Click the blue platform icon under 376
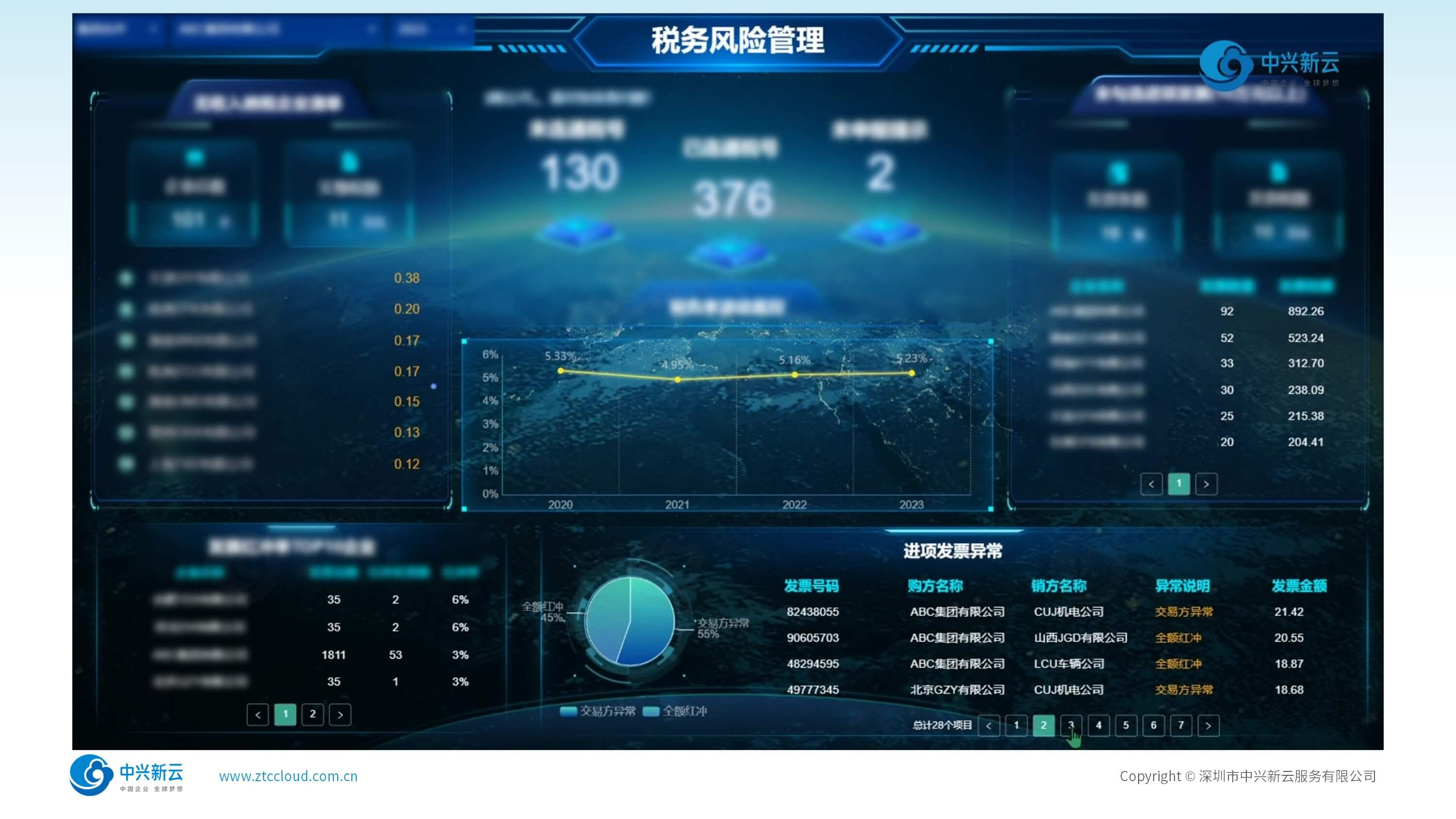Screen dimensions: 1456x819 732,253
